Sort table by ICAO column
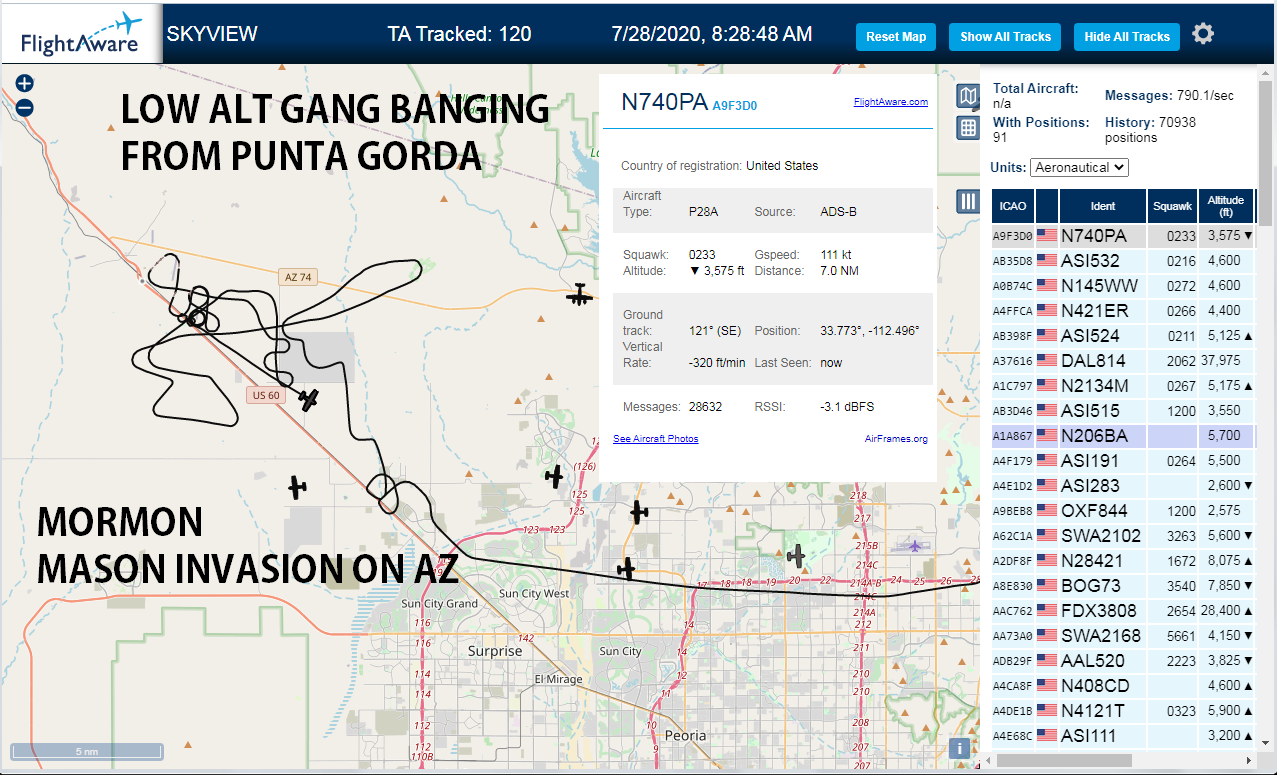This screenshot has height=775, width=1277. pos(1013,206)
